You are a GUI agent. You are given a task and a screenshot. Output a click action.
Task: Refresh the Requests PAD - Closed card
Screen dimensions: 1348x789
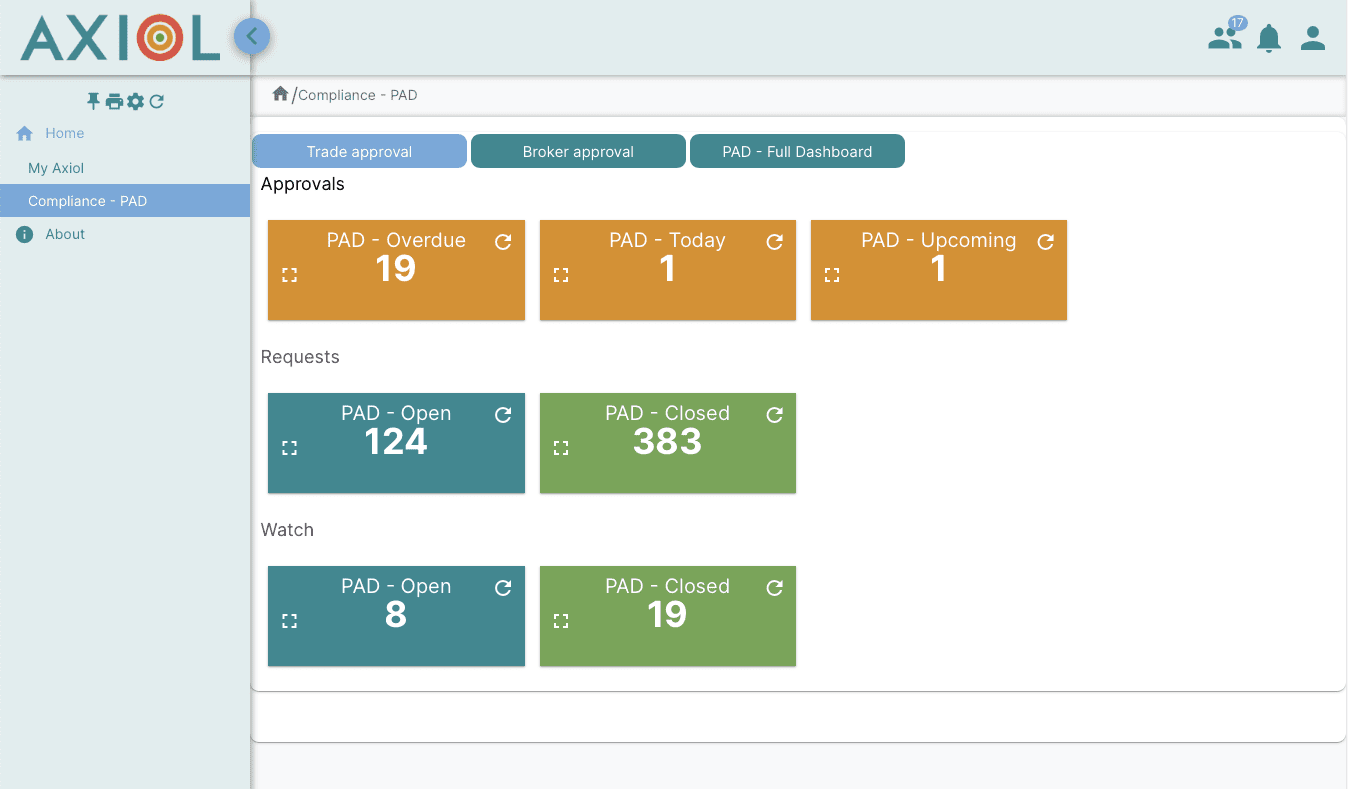pos(774,415)
